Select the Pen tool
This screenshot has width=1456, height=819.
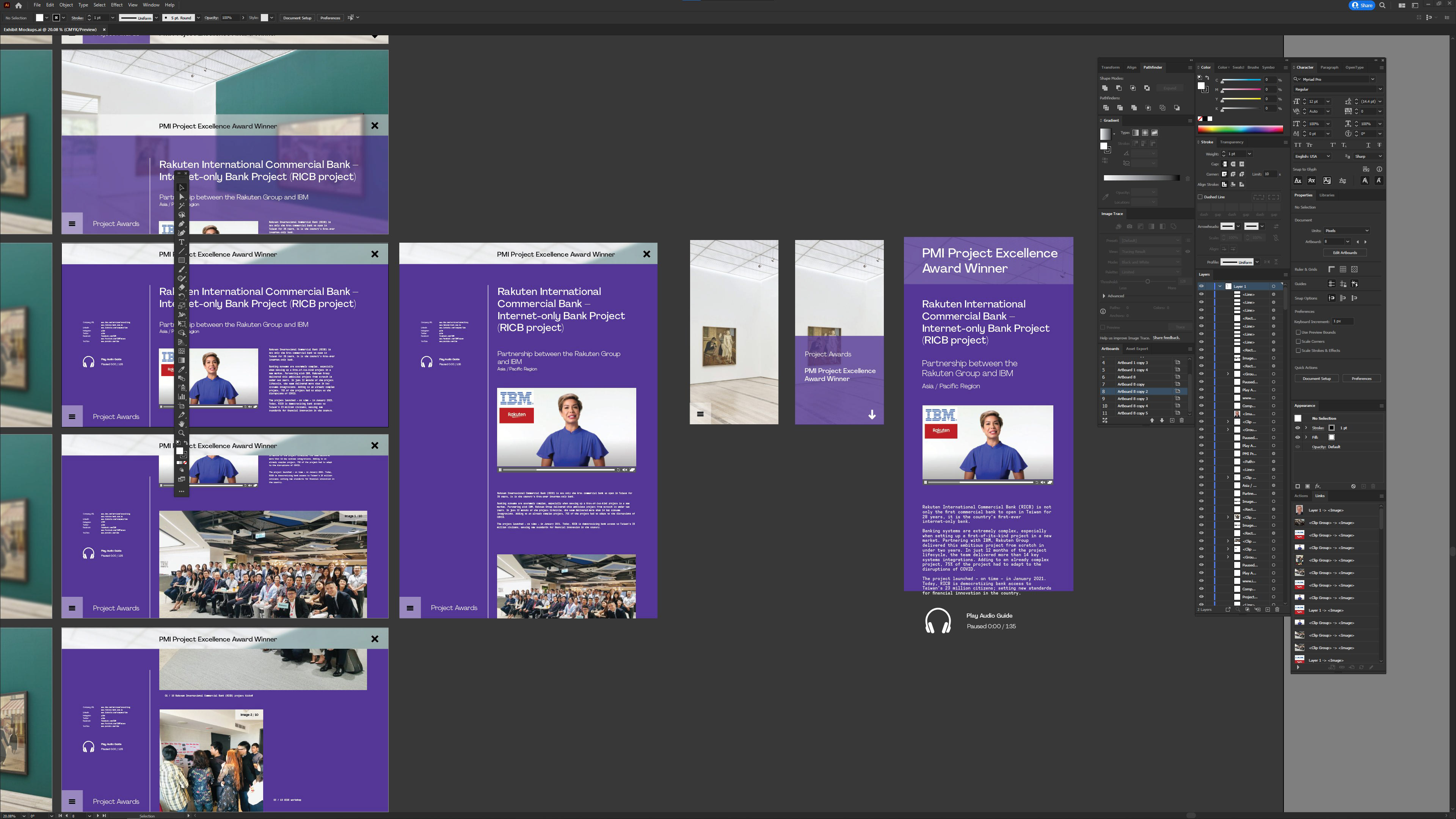coord(182,224)
